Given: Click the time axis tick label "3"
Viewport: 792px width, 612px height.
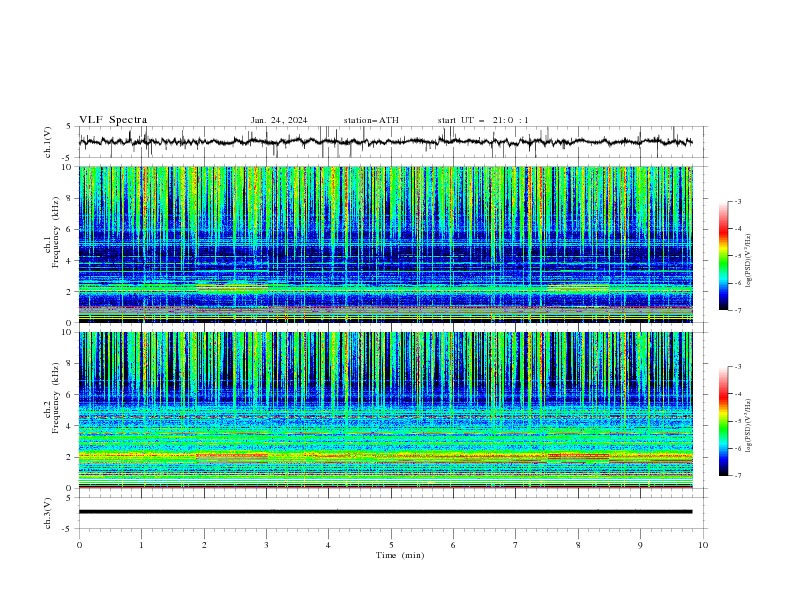Looking at the screenshot, I should 267,545.
